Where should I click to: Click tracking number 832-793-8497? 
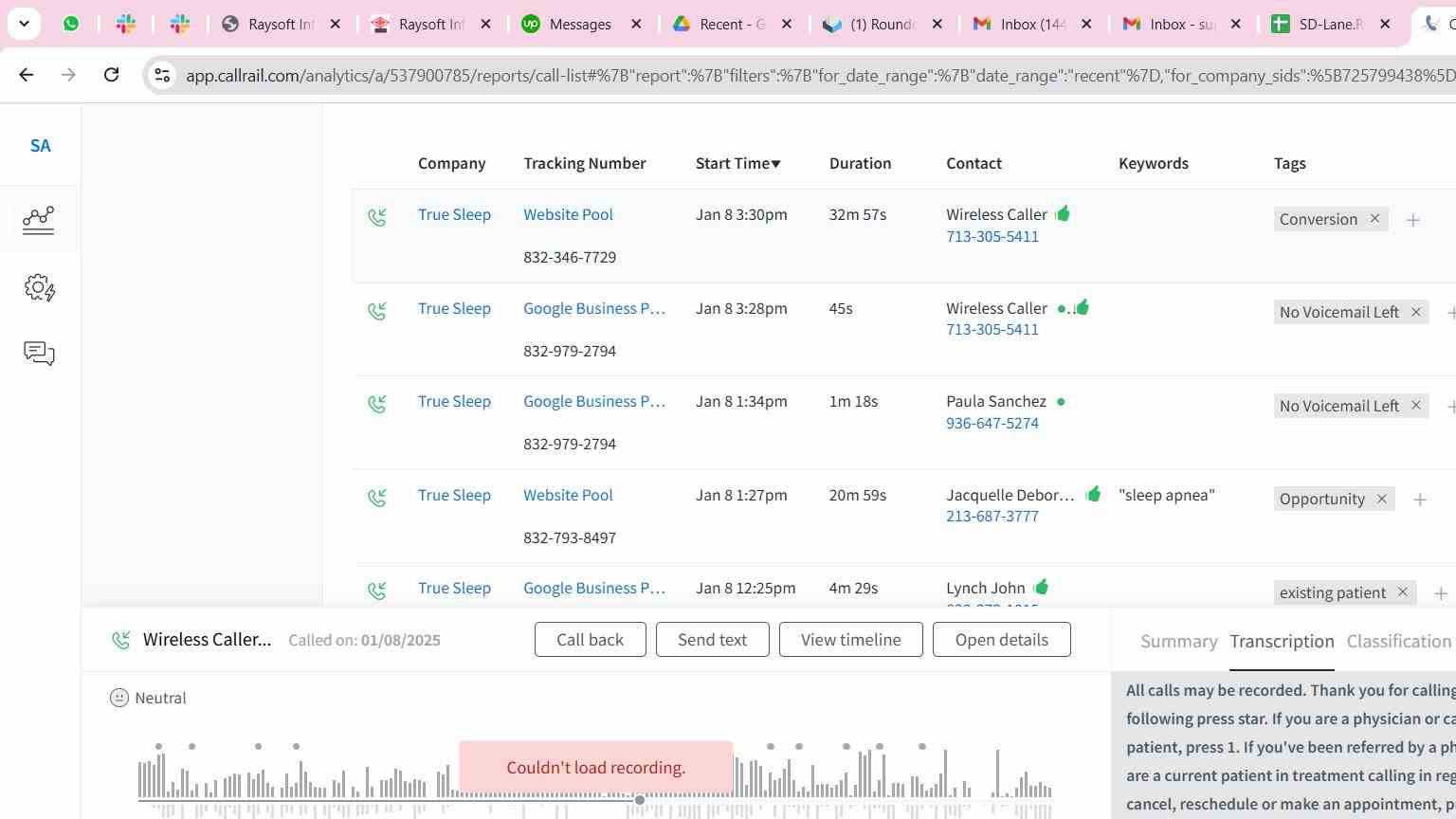(569, 537)
